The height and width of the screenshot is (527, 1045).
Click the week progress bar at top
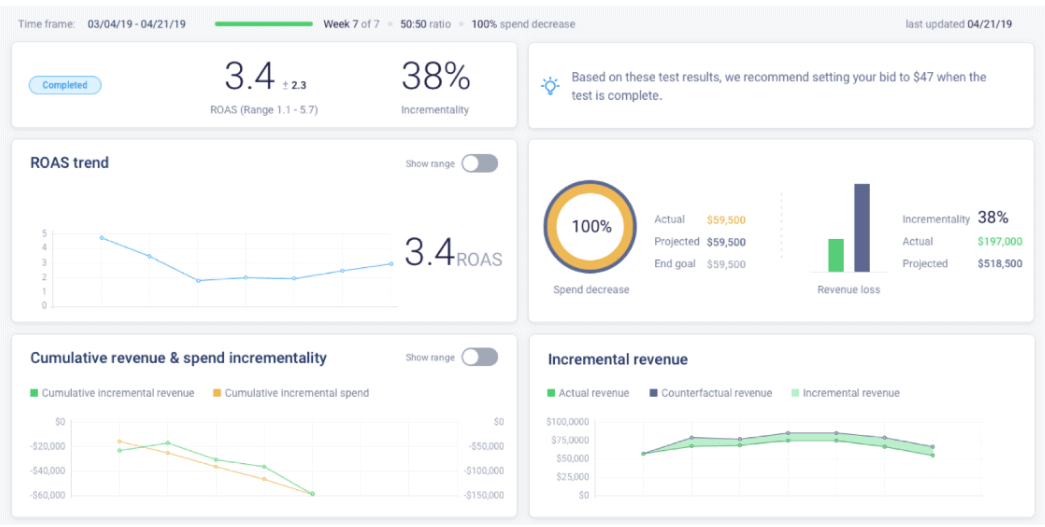[x=264, y=24]
